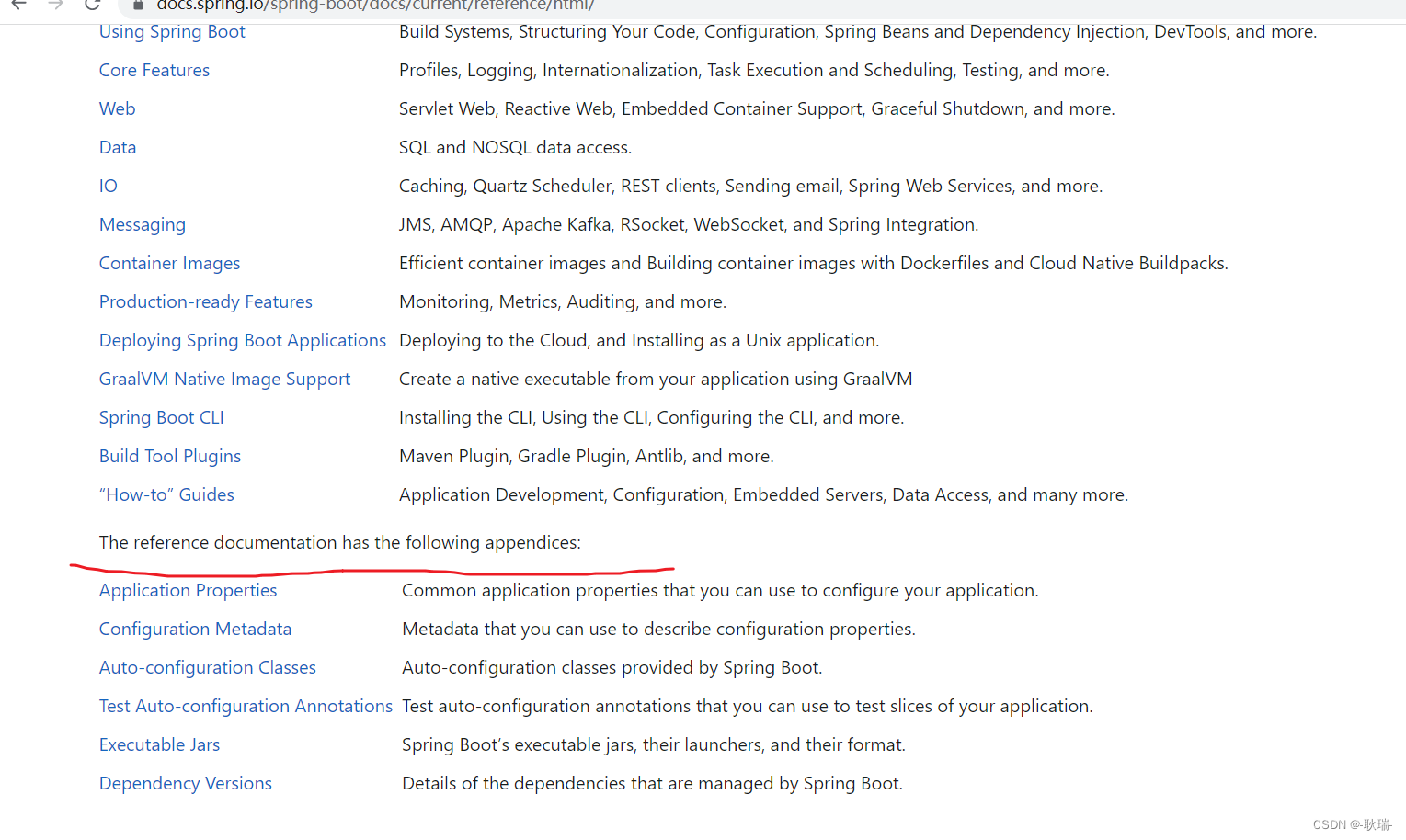This screenshot has height=840, width=1406.
Task: Open the Web documentation link
Action: pos(117,109)
